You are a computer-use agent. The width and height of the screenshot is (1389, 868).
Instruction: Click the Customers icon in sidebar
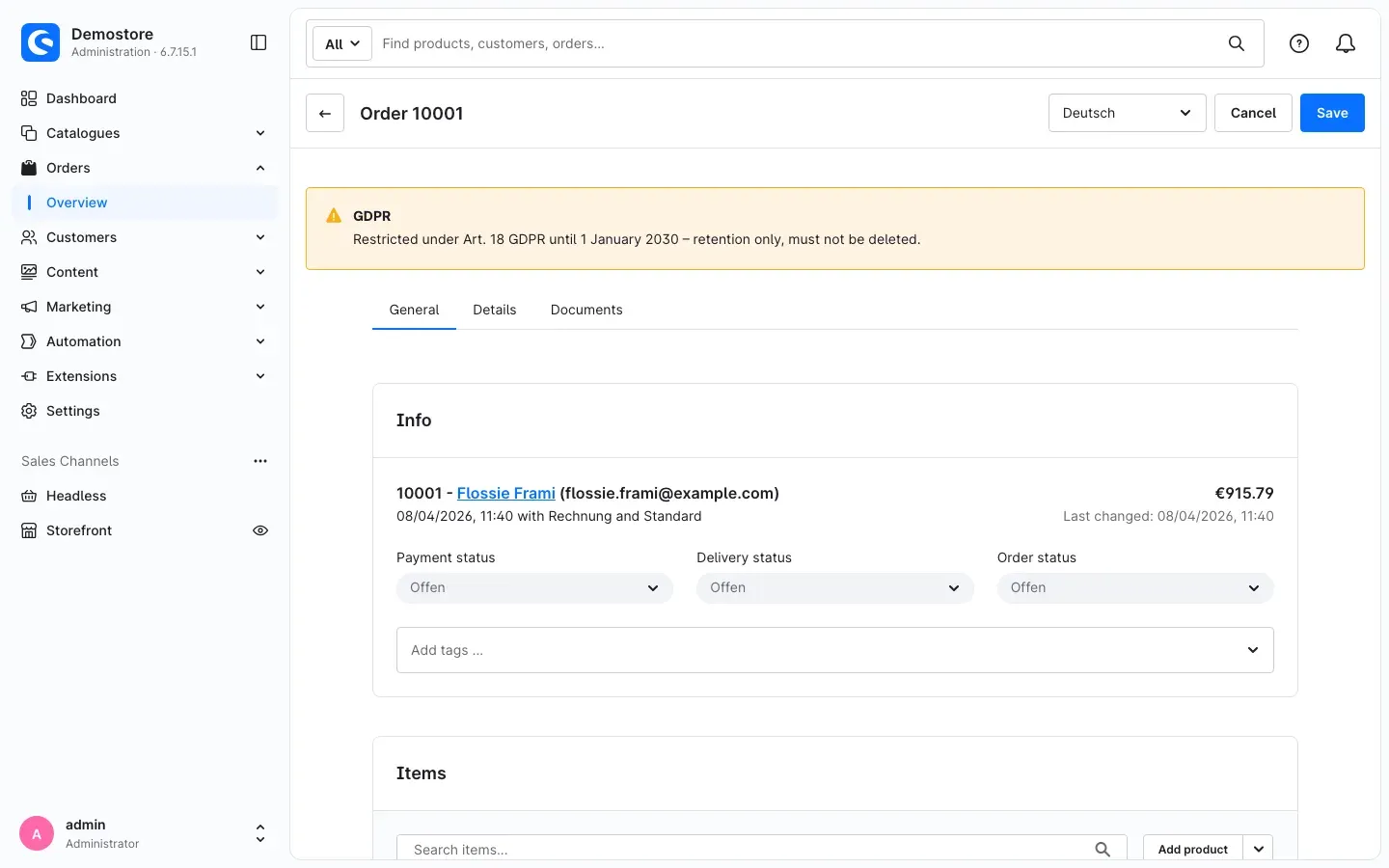pyautogui.click(x=29, y=237)
